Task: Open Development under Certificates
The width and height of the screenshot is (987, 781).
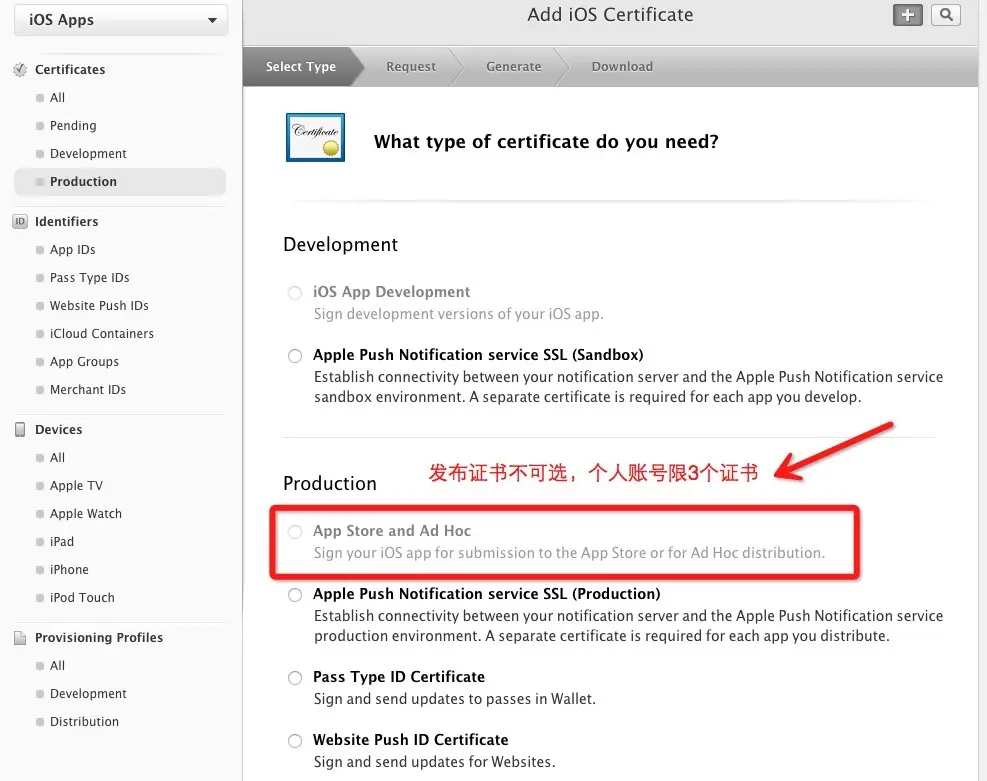Action: pyautogui.click(x=88, y=154)
